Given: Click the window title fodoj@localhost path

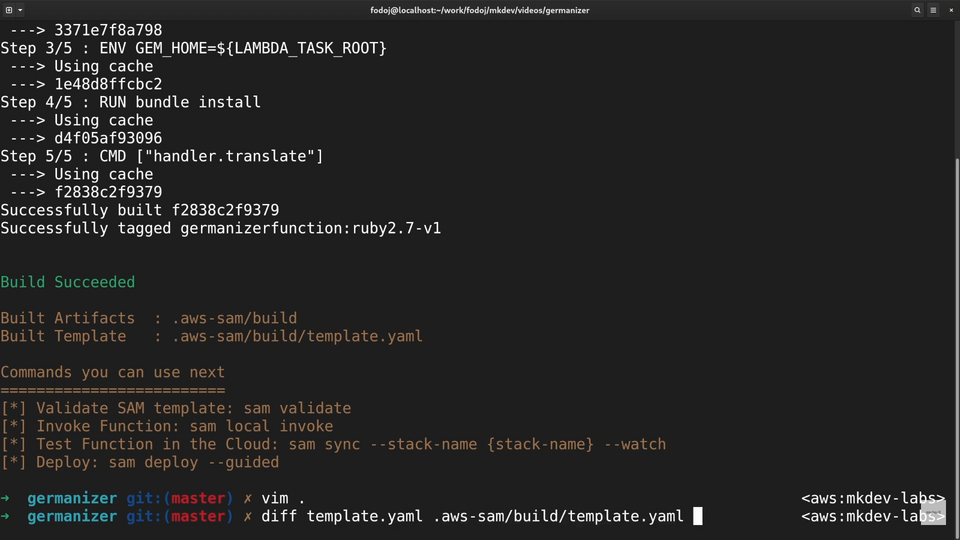Looking at the screenshot, I should pyautogui.click(x=479, y=10).
